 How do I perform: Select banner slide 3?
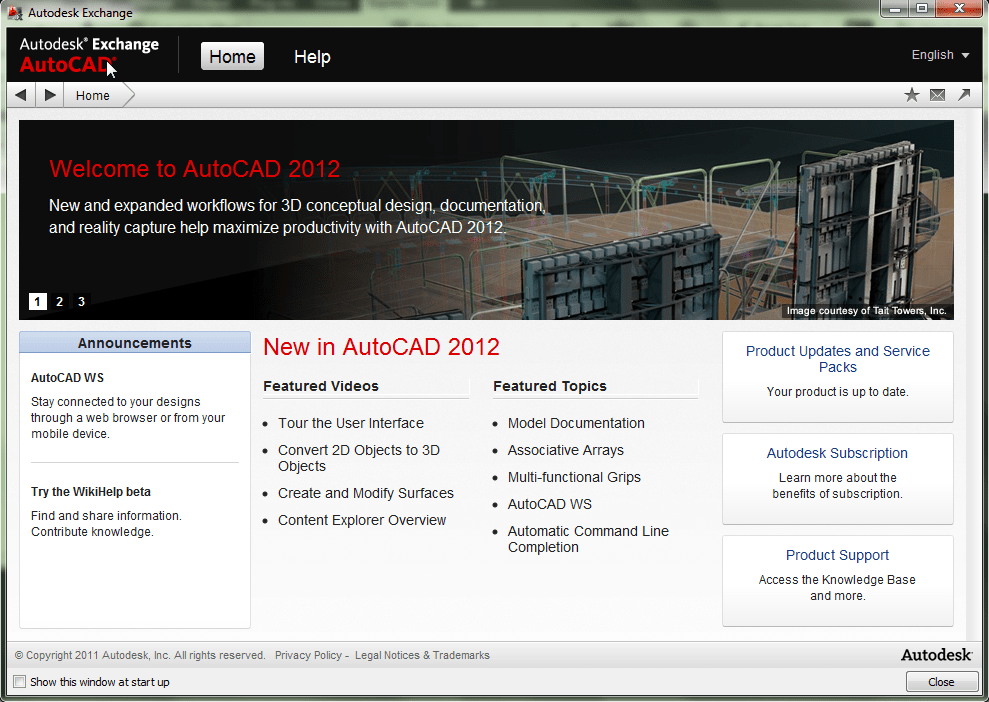[81, 301]
